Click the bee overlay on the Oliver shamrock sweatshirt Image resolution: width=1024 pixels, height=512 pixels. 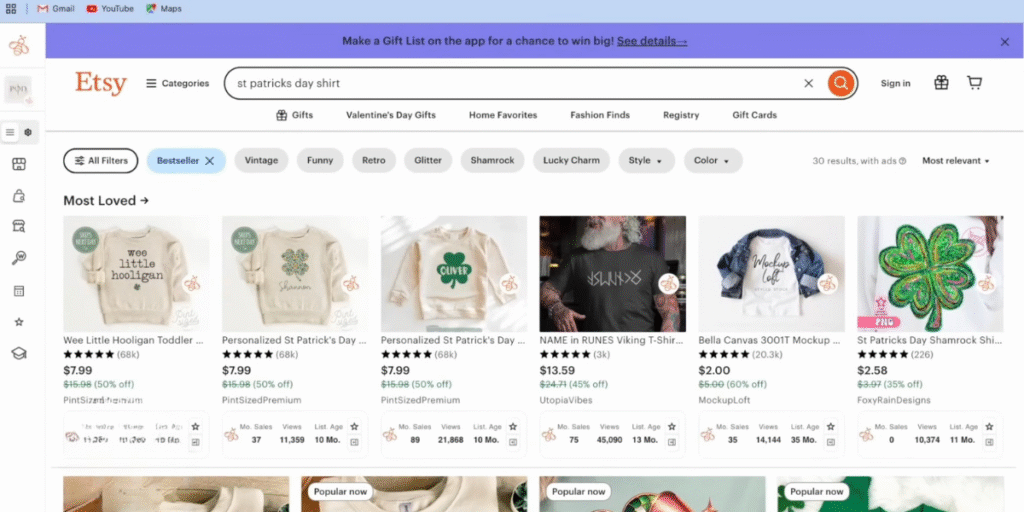coord(509,283)
